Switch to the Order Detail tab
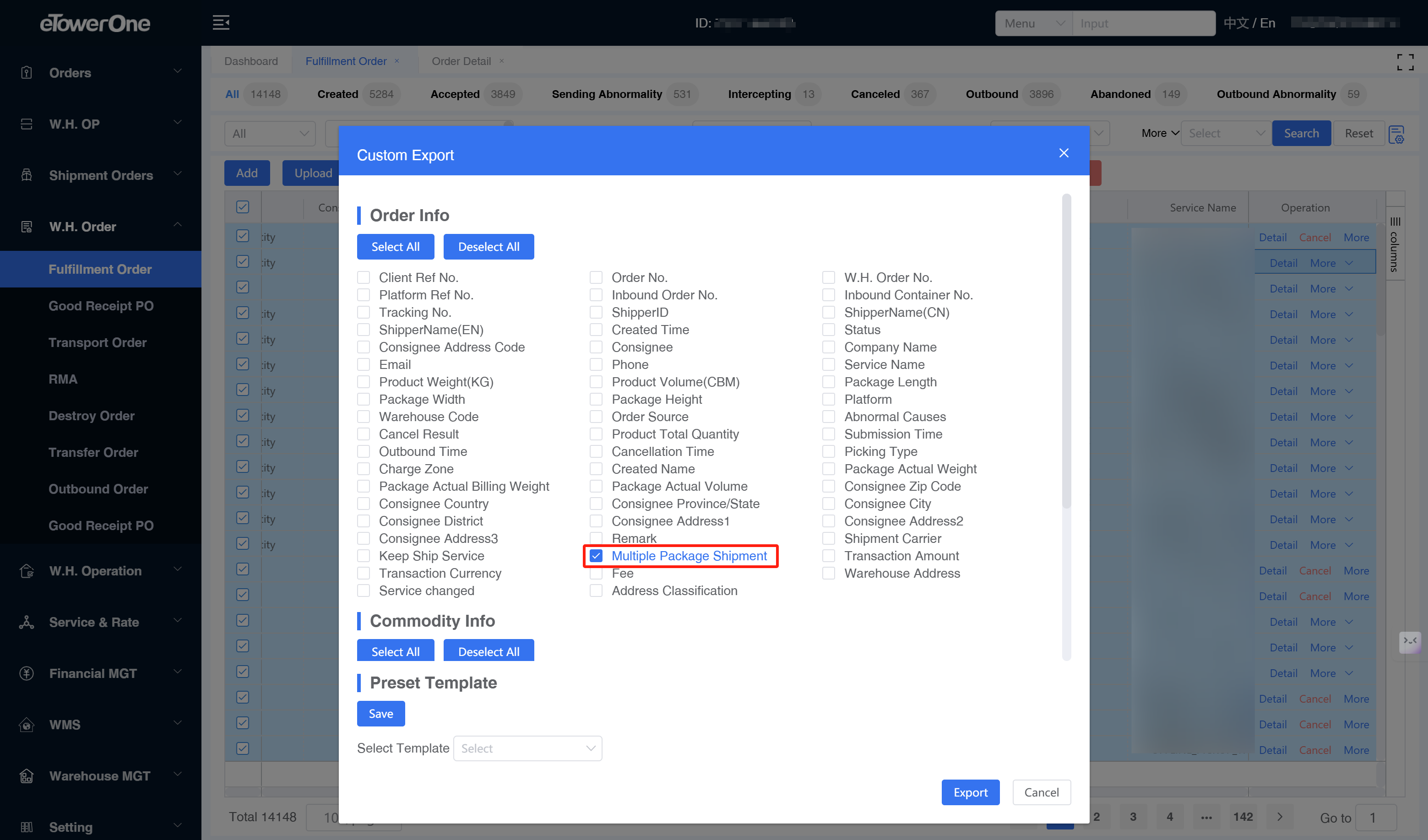The image size is (1428, 840). 461,60
